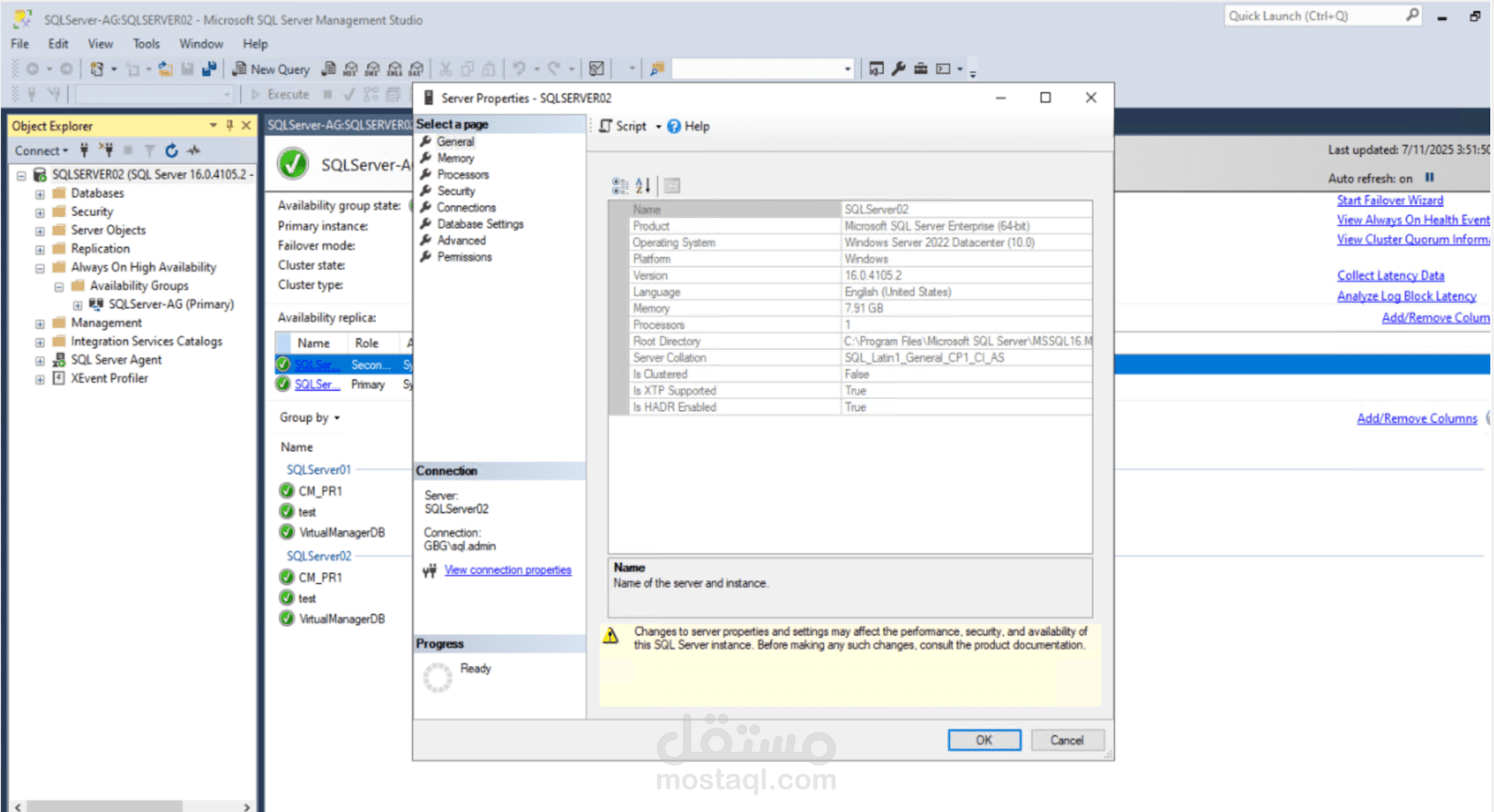Click the Help icon in Server Properties
The image size is (1494, 812).
click(x=674, y=126)
